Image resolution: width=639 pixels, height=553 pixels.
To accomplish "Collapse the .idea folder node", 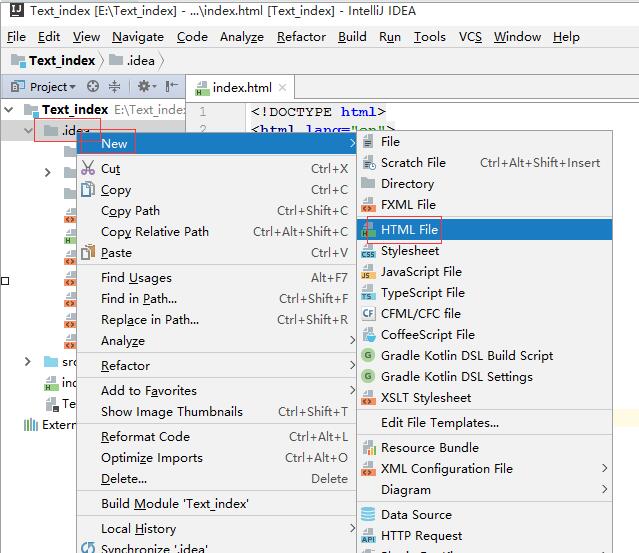I will click(28, 130).
